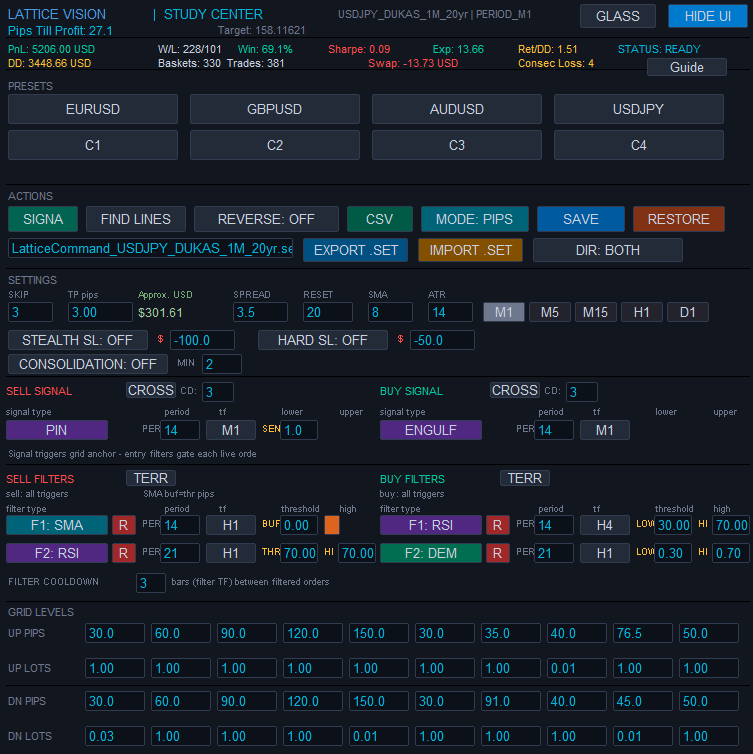Select the M1 timeframe tab
Viewport: 753px width, 754px height.
(503, 312)
